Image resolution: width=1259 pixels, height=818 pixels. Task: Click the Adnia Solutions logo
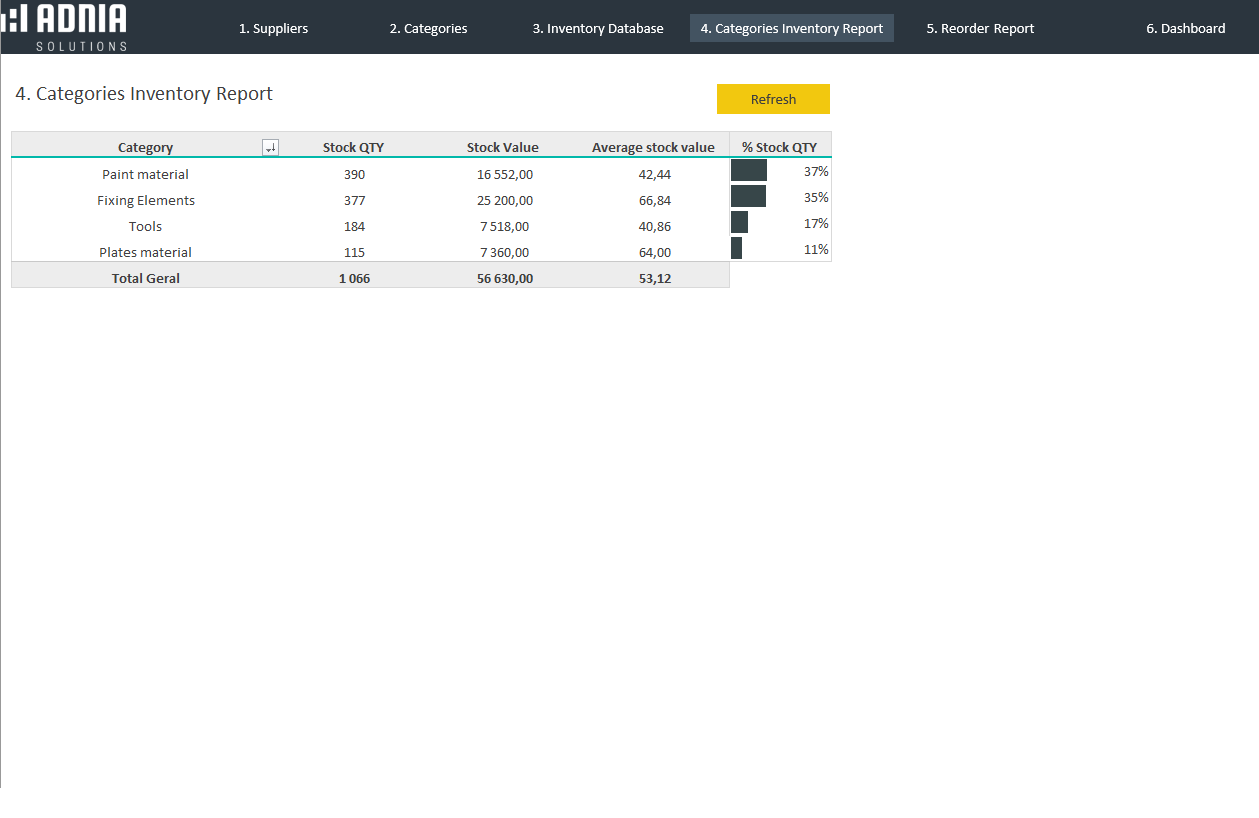pyautogui.click(x=66, y=27)
